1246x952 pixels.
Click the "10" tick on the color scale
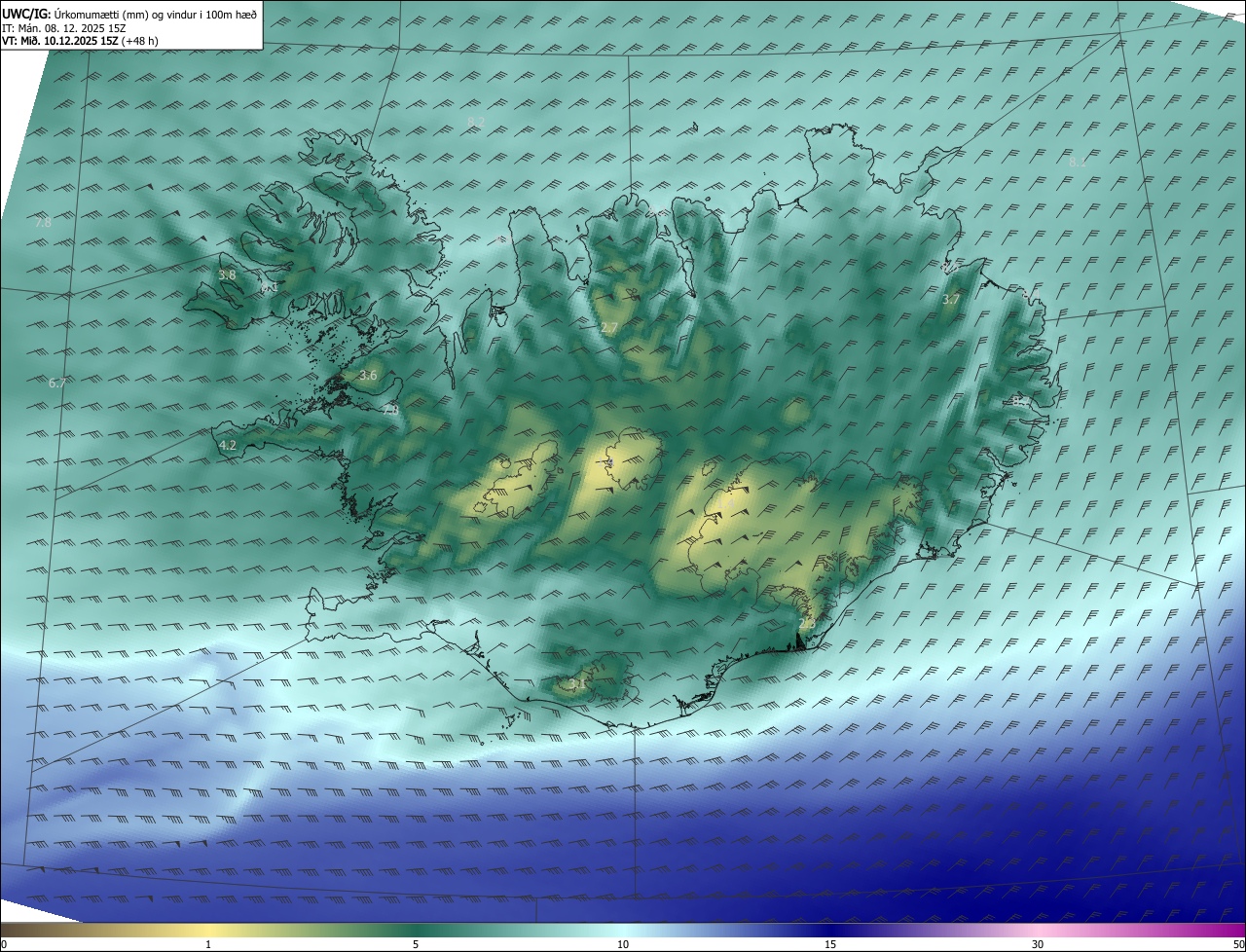pyautogui.click(x=623, y=944)
